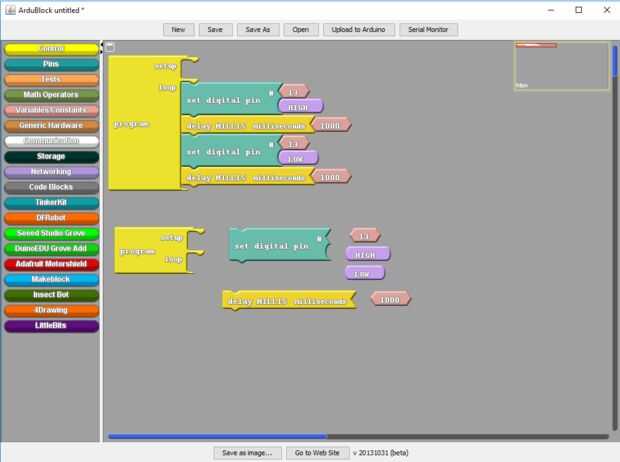Choose Save As in the toolbar
Image resolution: width=620 pixels, height=462 pixels.
(258, 30)
